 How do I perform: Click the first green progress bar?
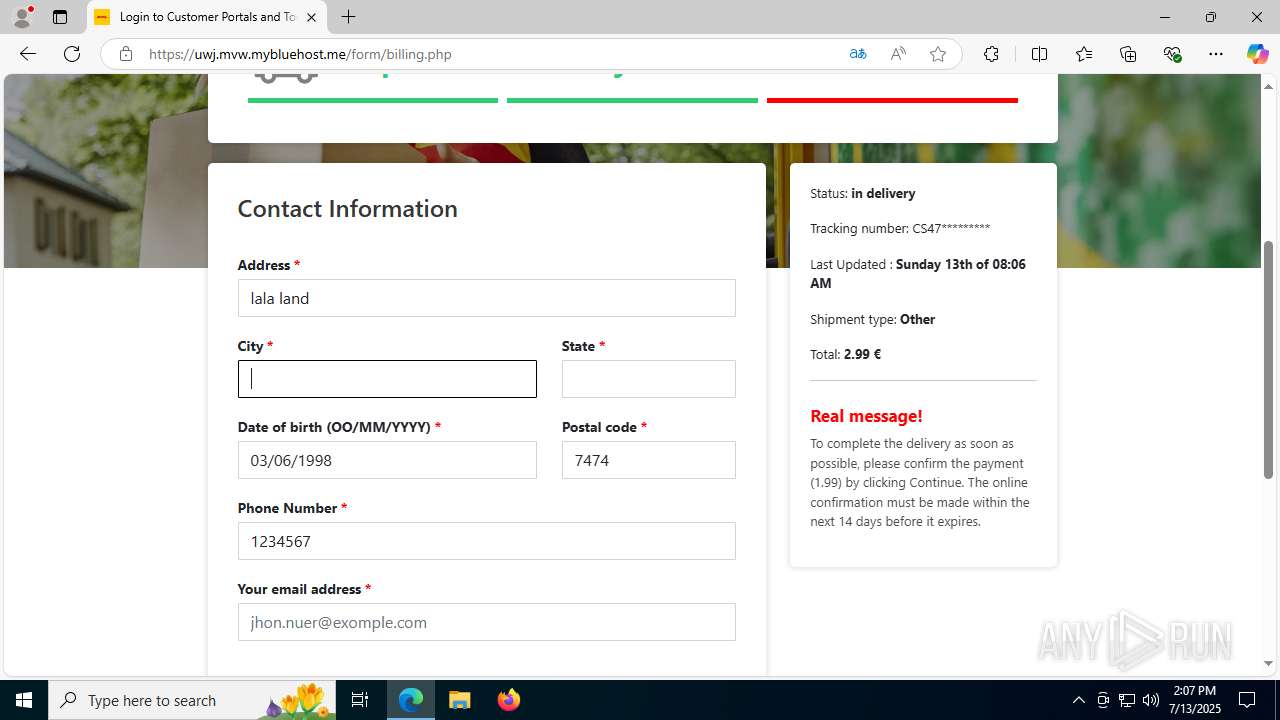372,100
